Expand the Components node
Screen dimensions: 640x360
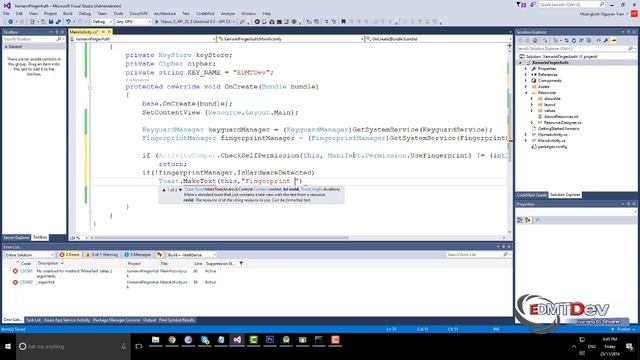point(526,80)
